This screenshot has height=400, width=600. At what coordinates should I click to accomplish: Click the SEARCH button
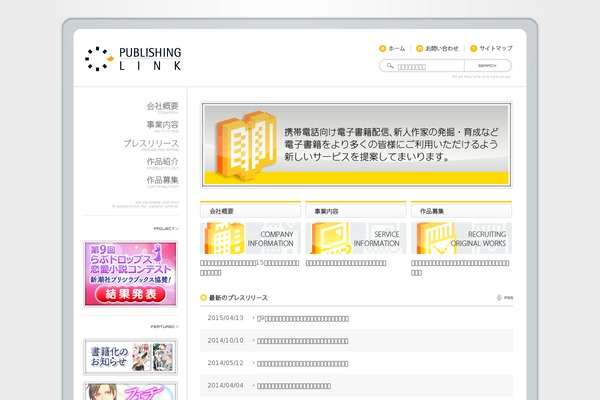pyautogui.click(x=487, y=66)
